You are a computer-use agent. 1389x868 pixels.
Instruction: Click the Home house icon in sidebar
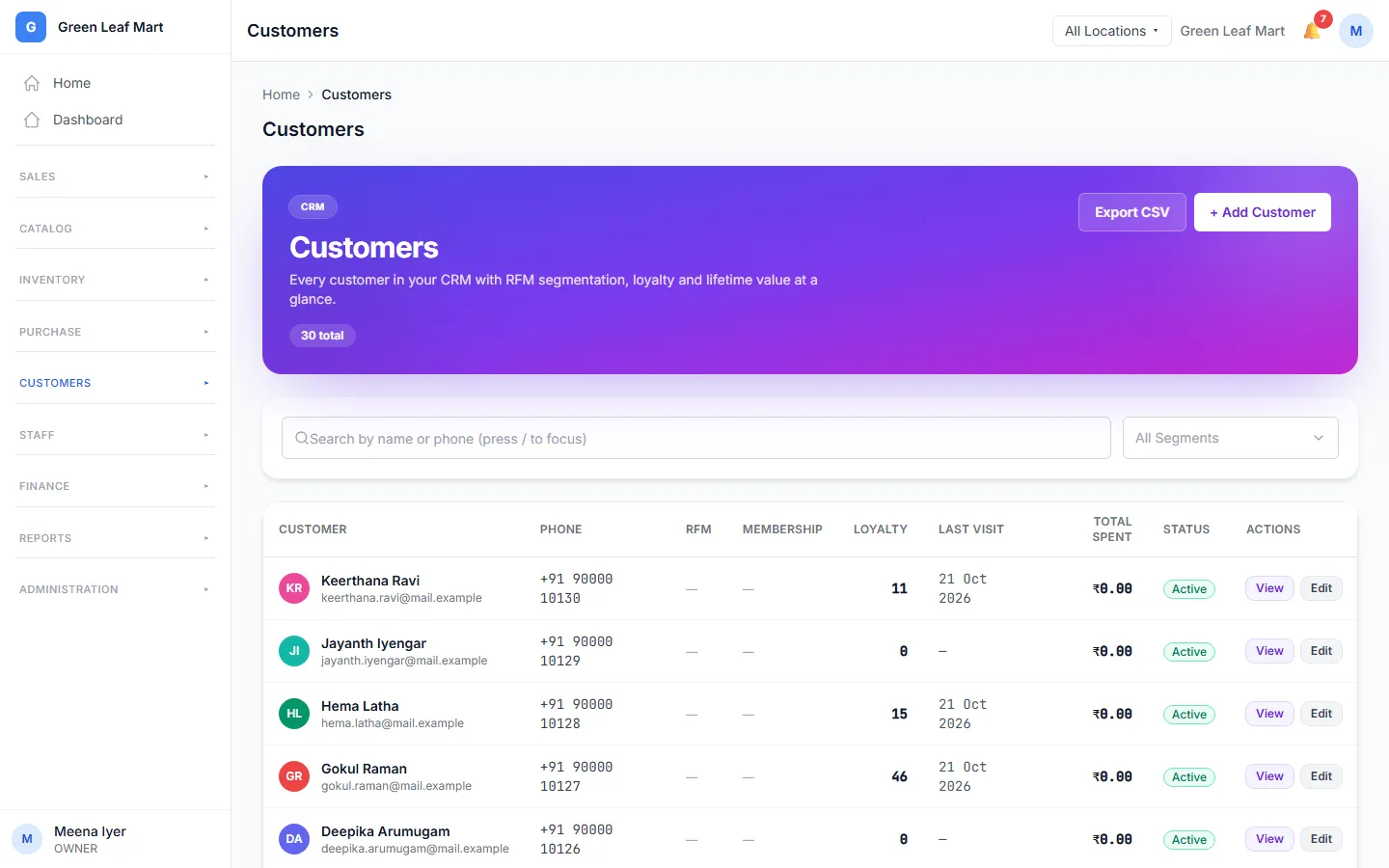coord(32,83)
